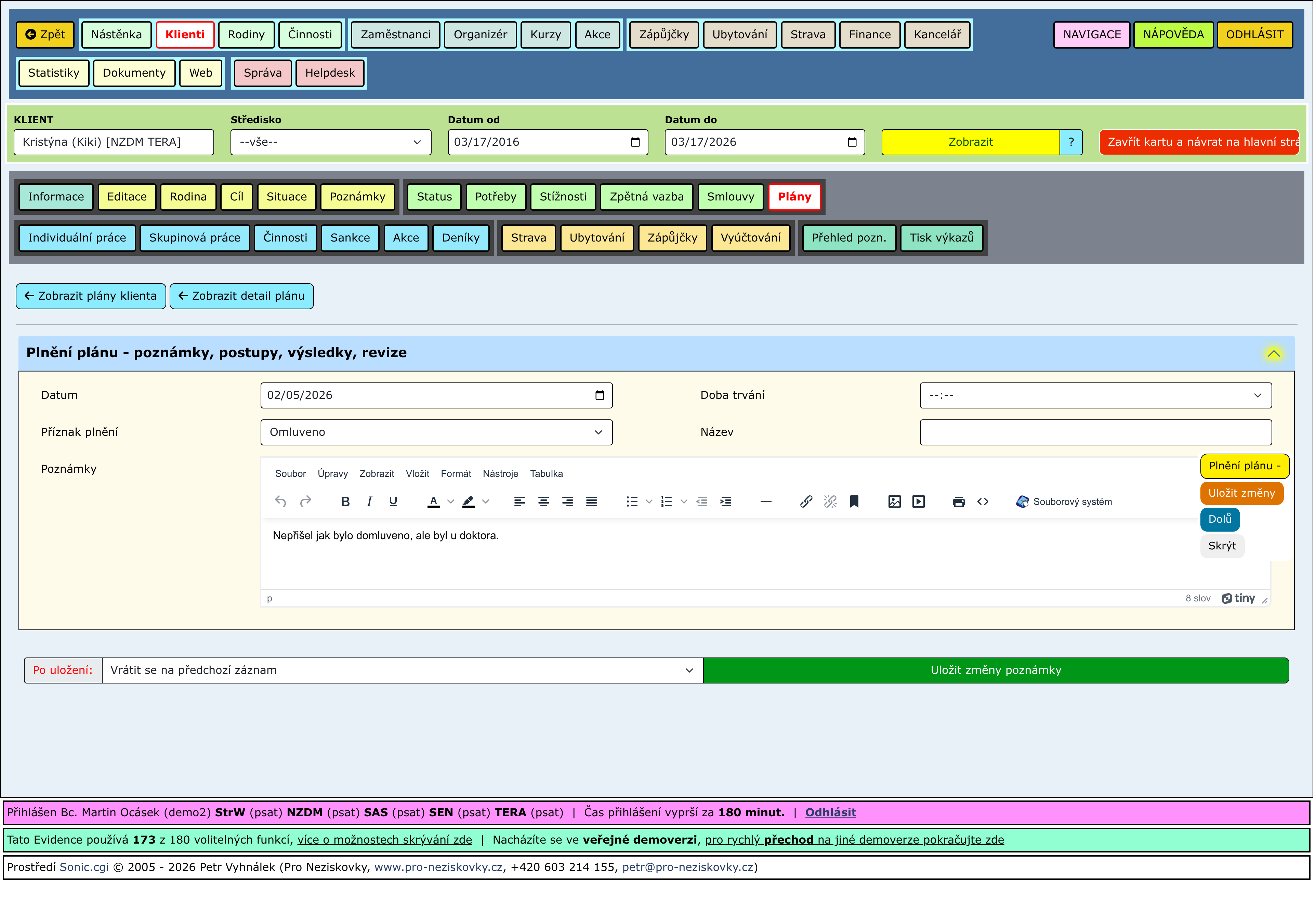1316x899 pixels.
Task: Insert a link with the chain icon
Action: 806,502
